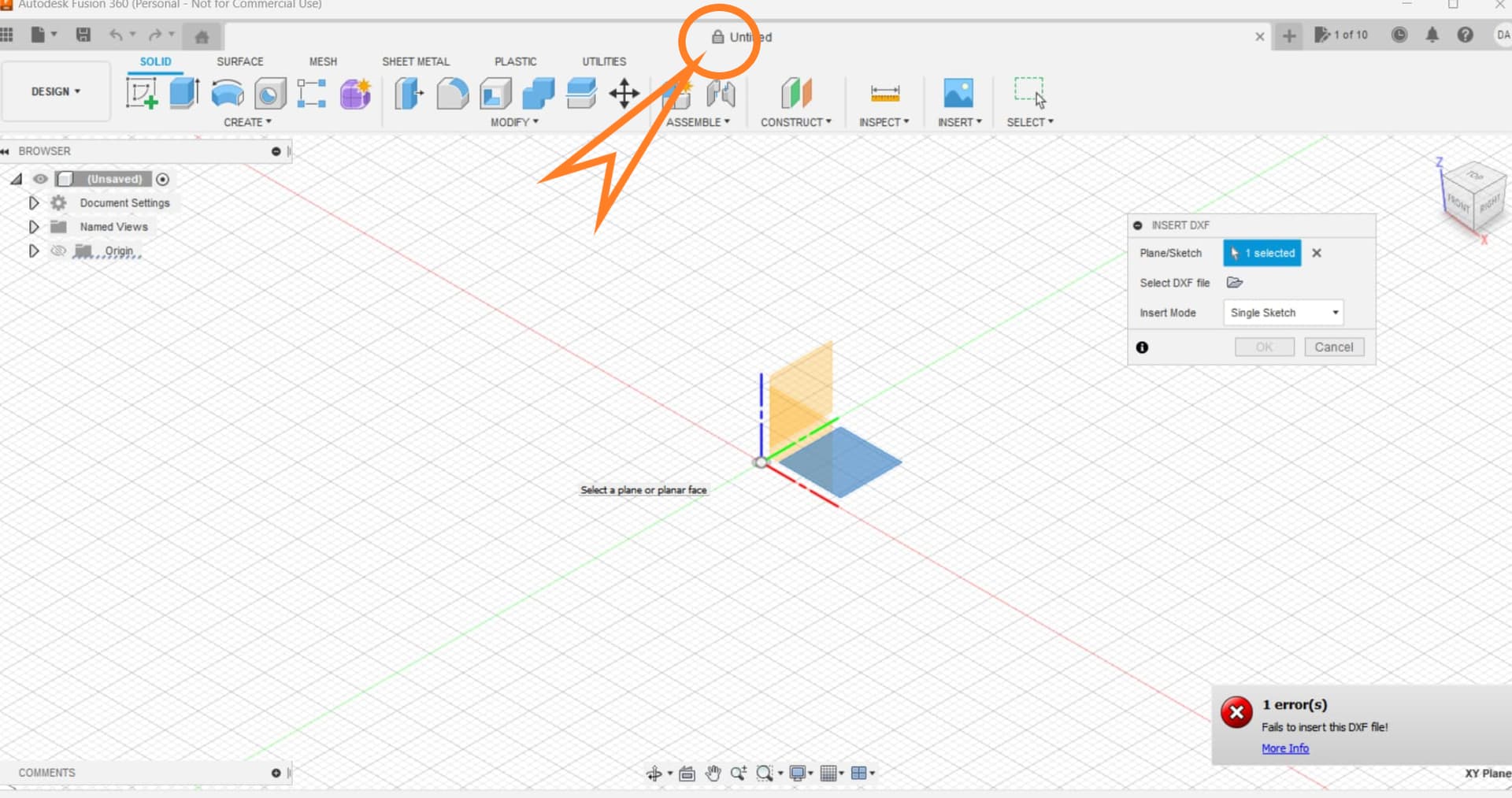Select the Pan tool in the navigation bar
The width and height of the screenshot is (1512, 798).
pos(713,773)
